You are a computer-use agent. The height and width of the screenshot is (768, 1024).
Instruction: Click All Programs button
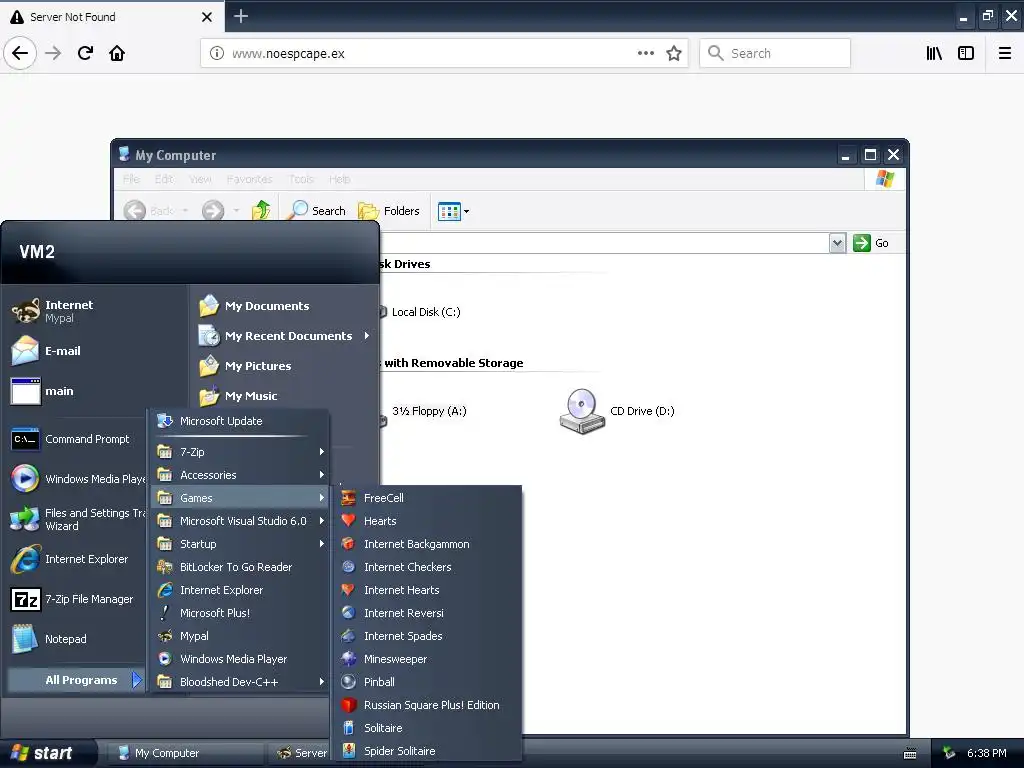[x=76, y=680]
